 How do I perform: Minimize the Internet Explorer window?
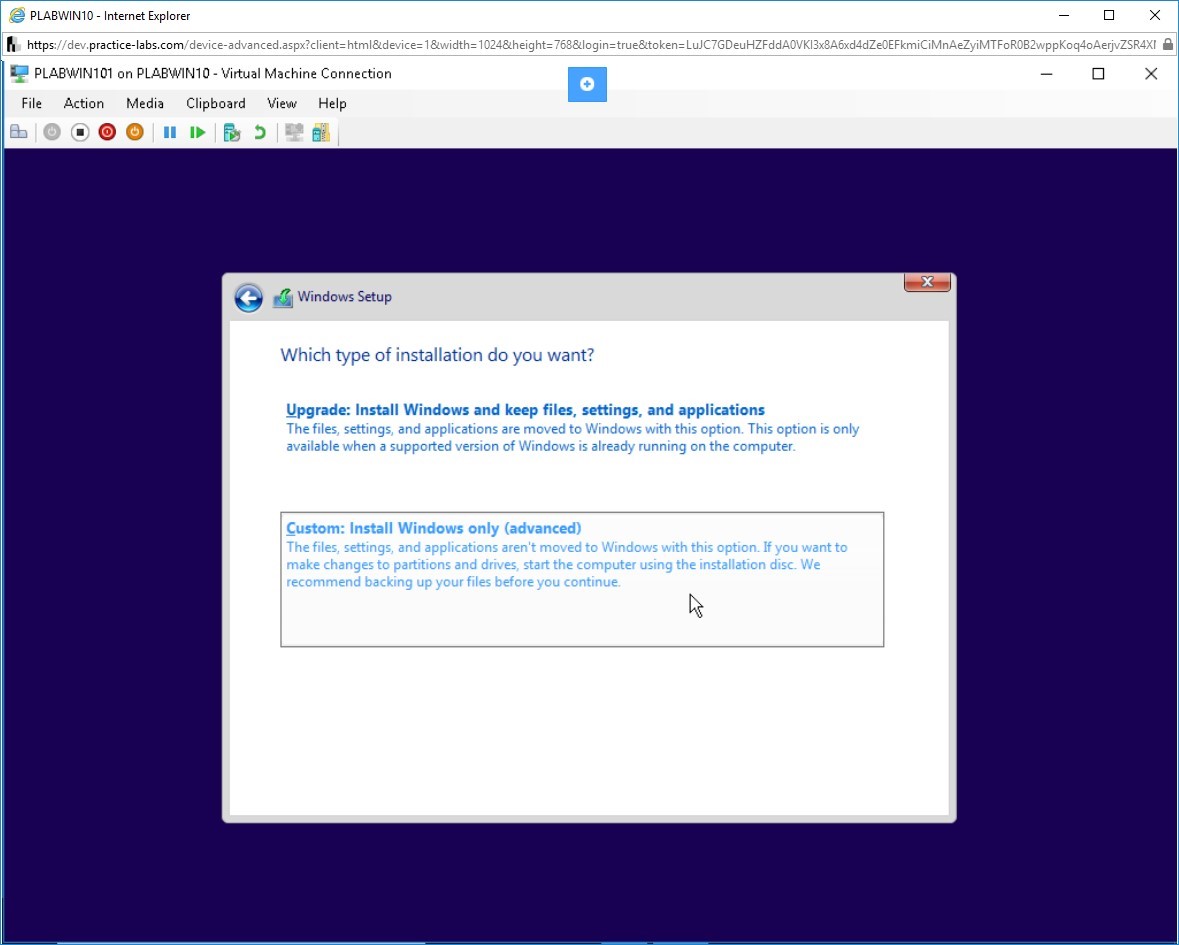pos(1064,15)
